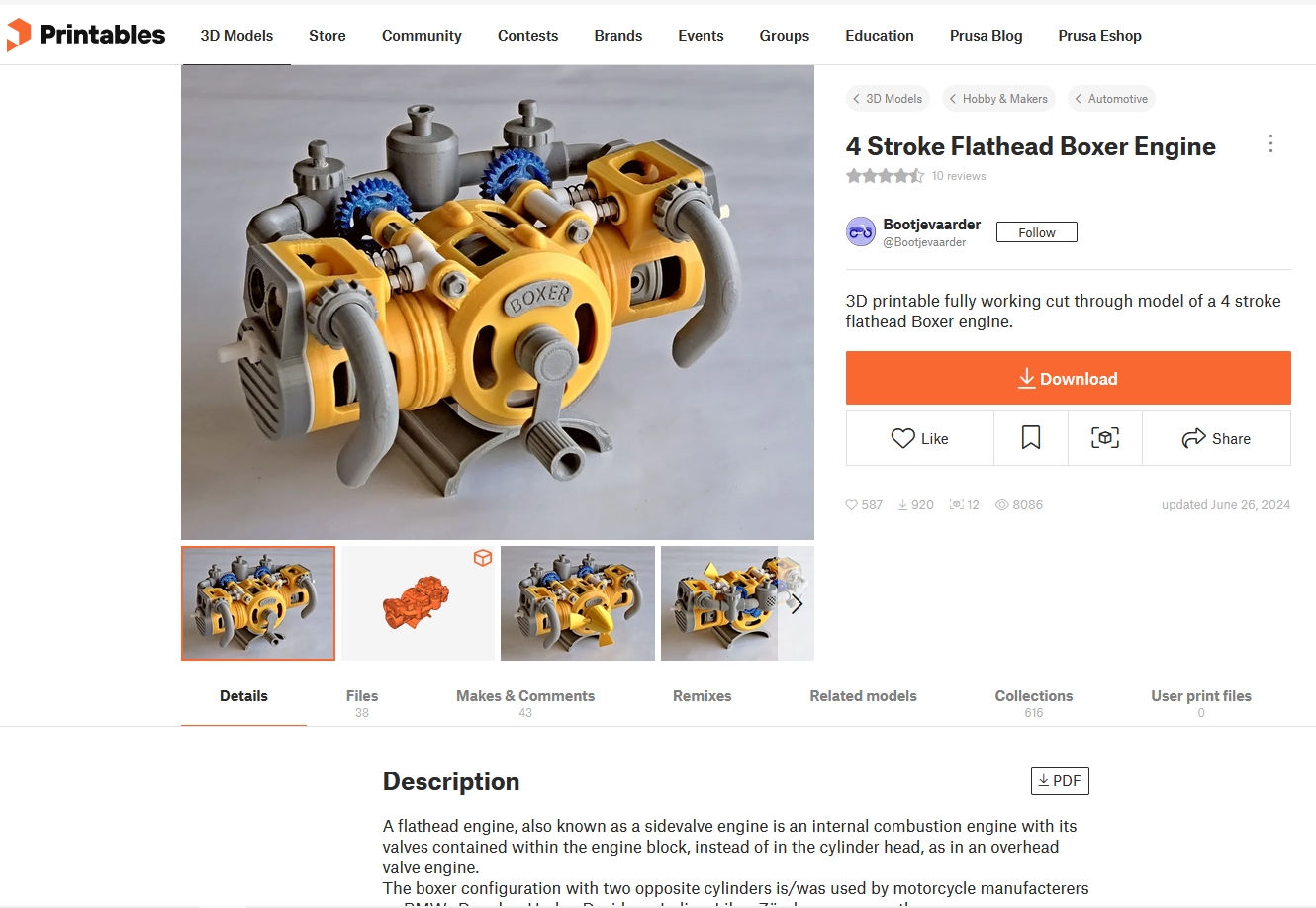Toggle Follow for Bootjevaarder
The image size is (1316, 908).
pos(1036,232)
